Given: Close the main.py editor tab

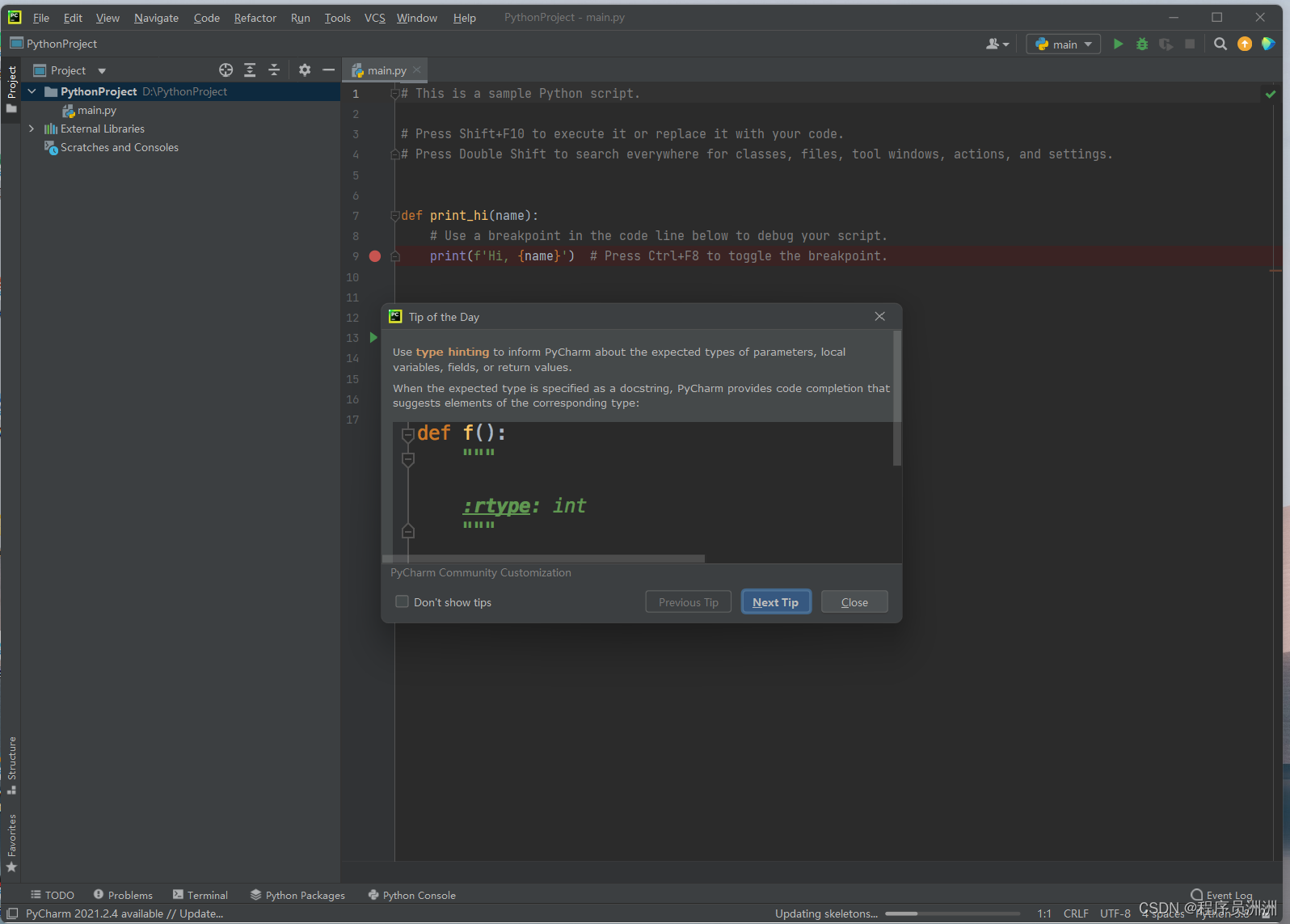Looking at the screenshot, I should pos(416,70).
